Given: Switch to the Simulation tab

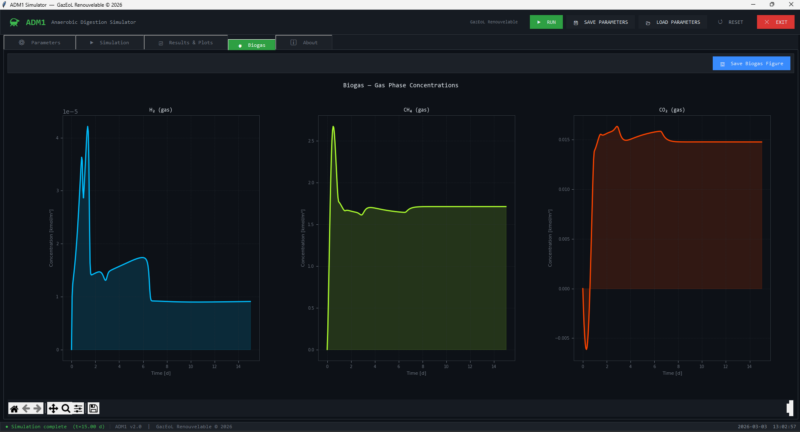Looking at the screenshot, I should click(x=109, y=43).
